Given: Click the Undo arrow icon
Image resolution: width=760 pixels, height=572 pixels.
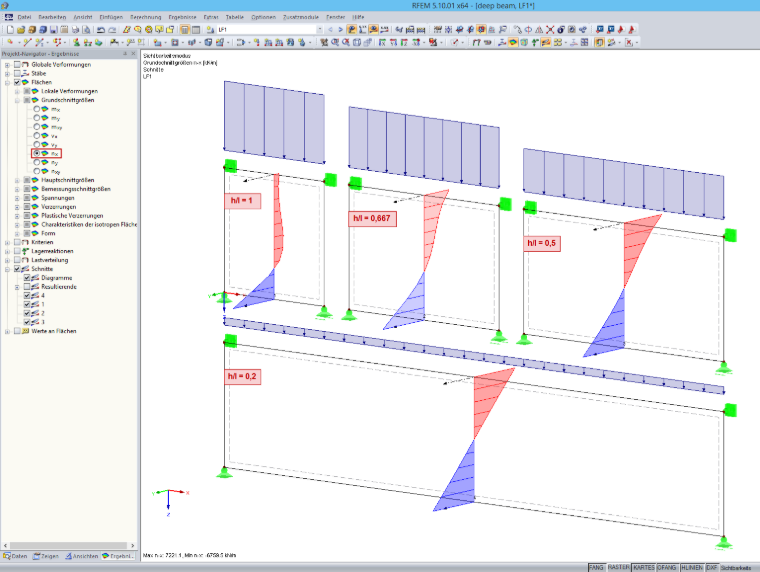Looking at the screenshot, I should click(x=101, y=30).
